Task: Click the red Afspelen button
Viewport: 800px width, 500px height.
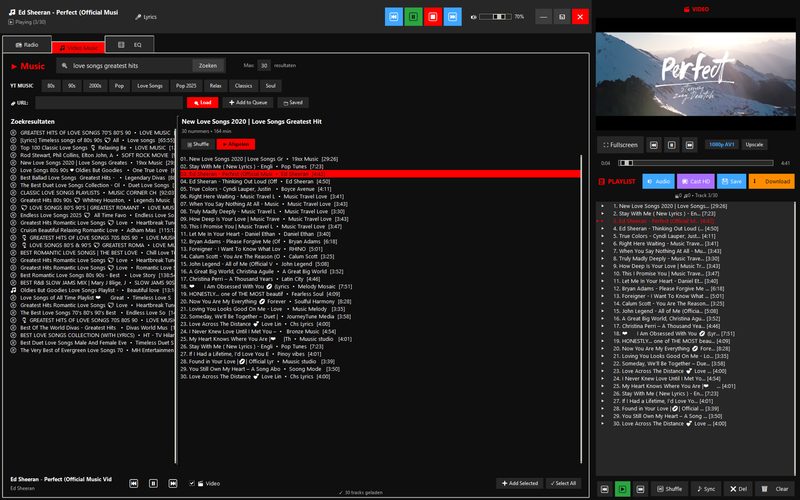Action: coord(236,144)
